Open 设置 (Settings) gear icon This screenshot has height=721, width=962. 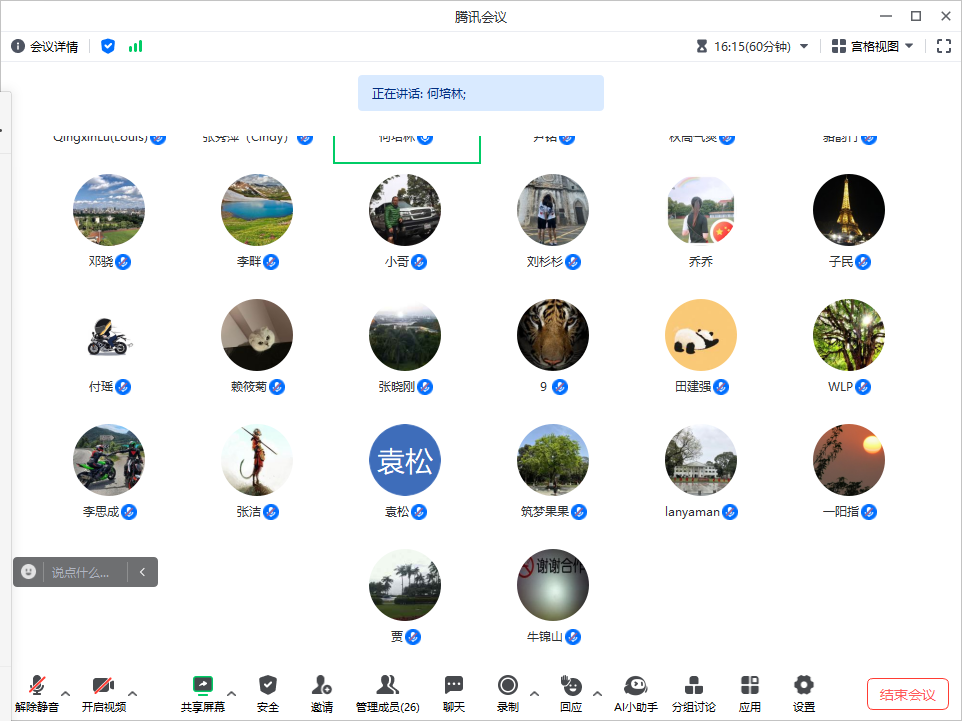tap(804, 692)
